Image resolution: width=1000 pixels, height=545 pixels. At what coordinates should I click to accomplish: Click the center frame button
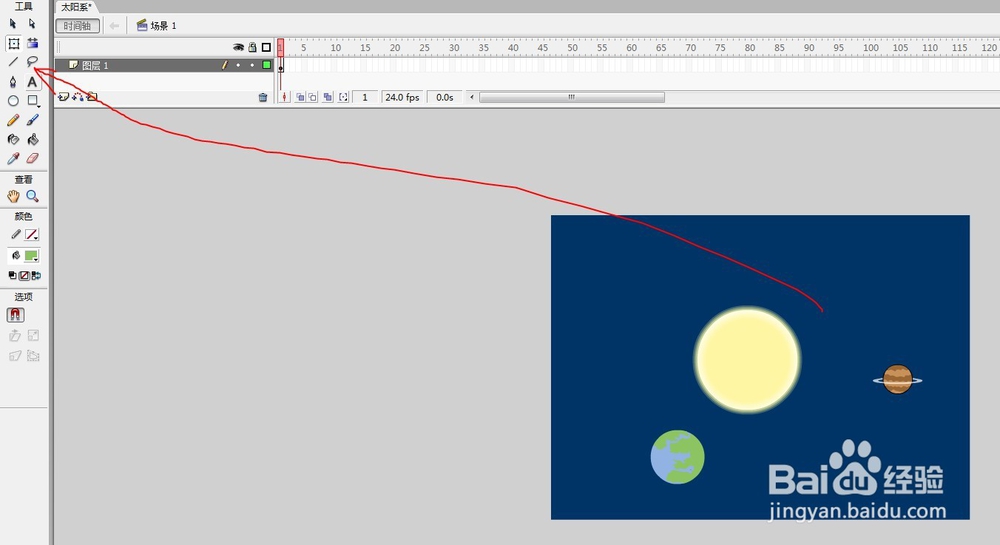click(x=284, y=97)
